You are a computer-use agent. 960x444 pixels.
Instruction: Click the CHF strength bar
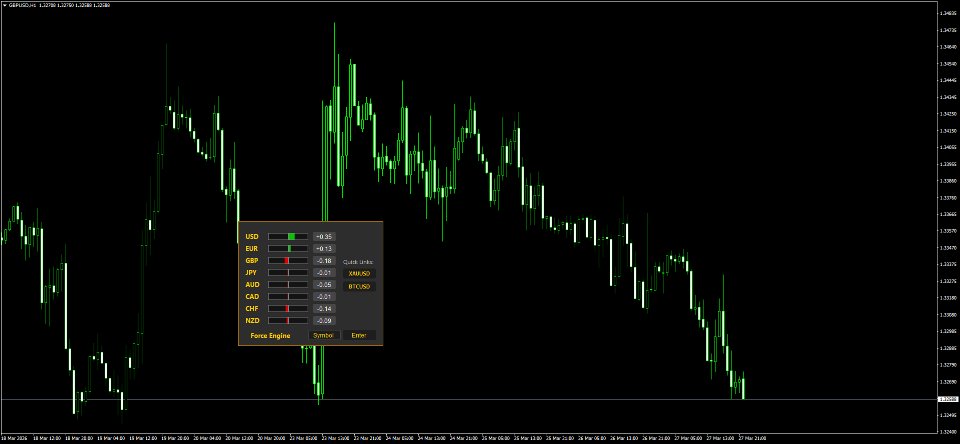point(288,309)
